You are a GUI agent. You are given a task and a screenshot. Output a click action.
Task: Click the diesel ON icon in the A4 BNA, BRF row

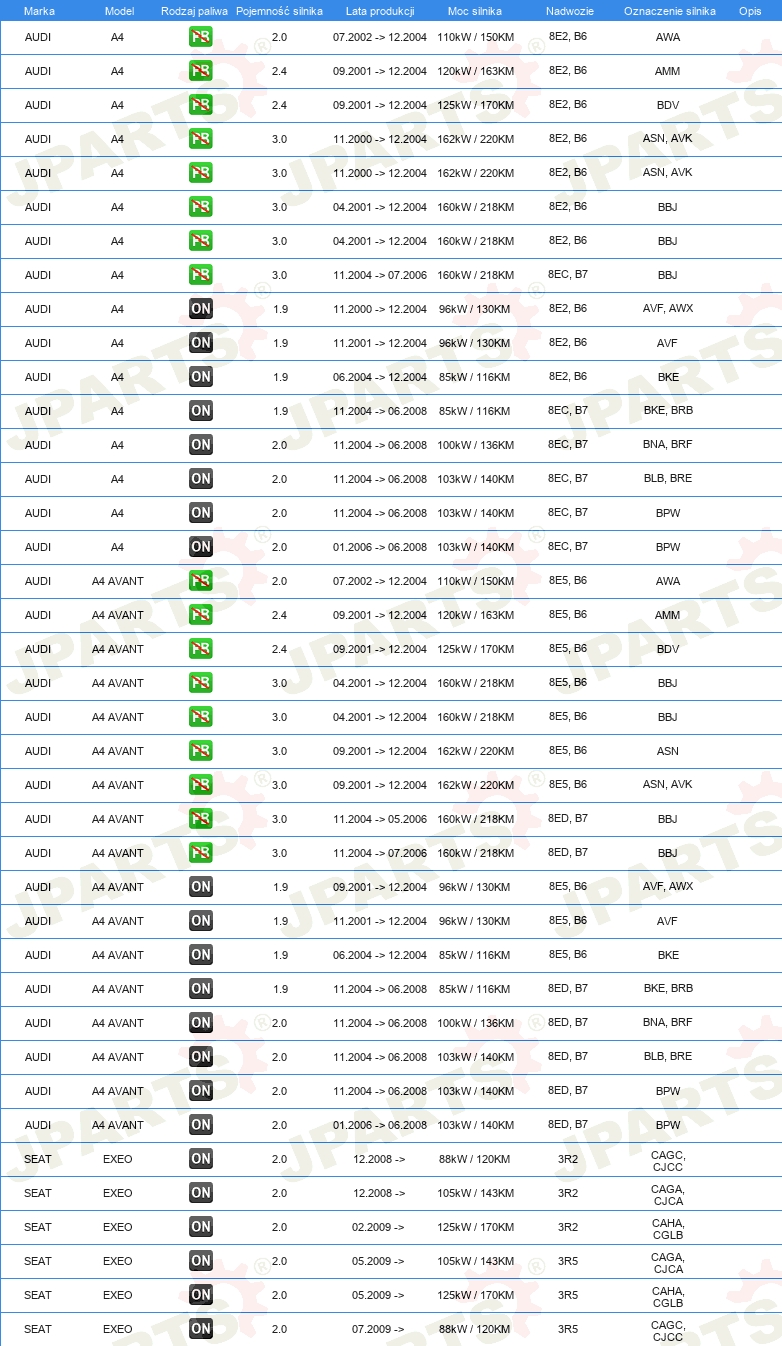pos(200,445)
